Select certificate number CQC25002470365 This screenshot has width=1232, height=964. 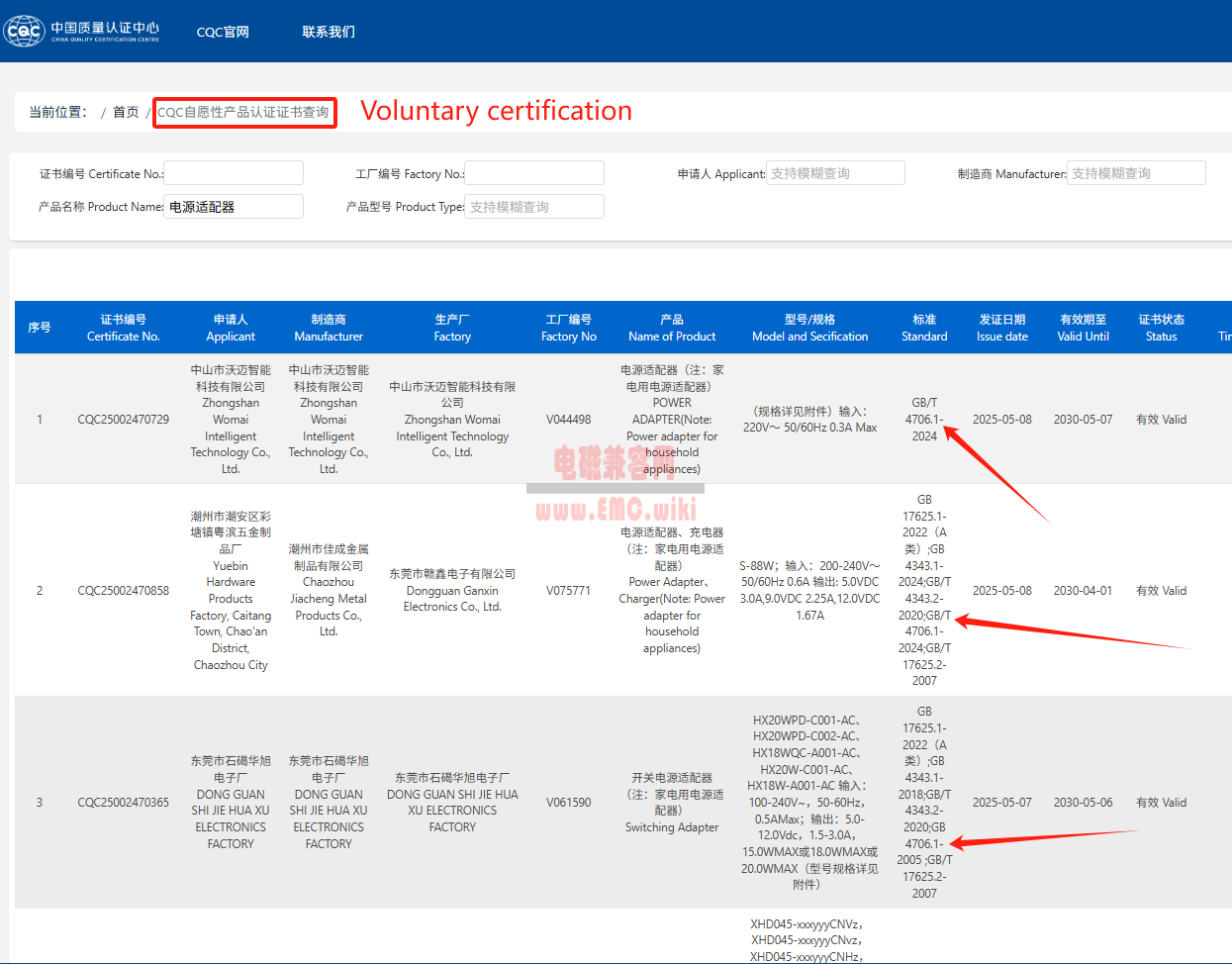(124, 803)
